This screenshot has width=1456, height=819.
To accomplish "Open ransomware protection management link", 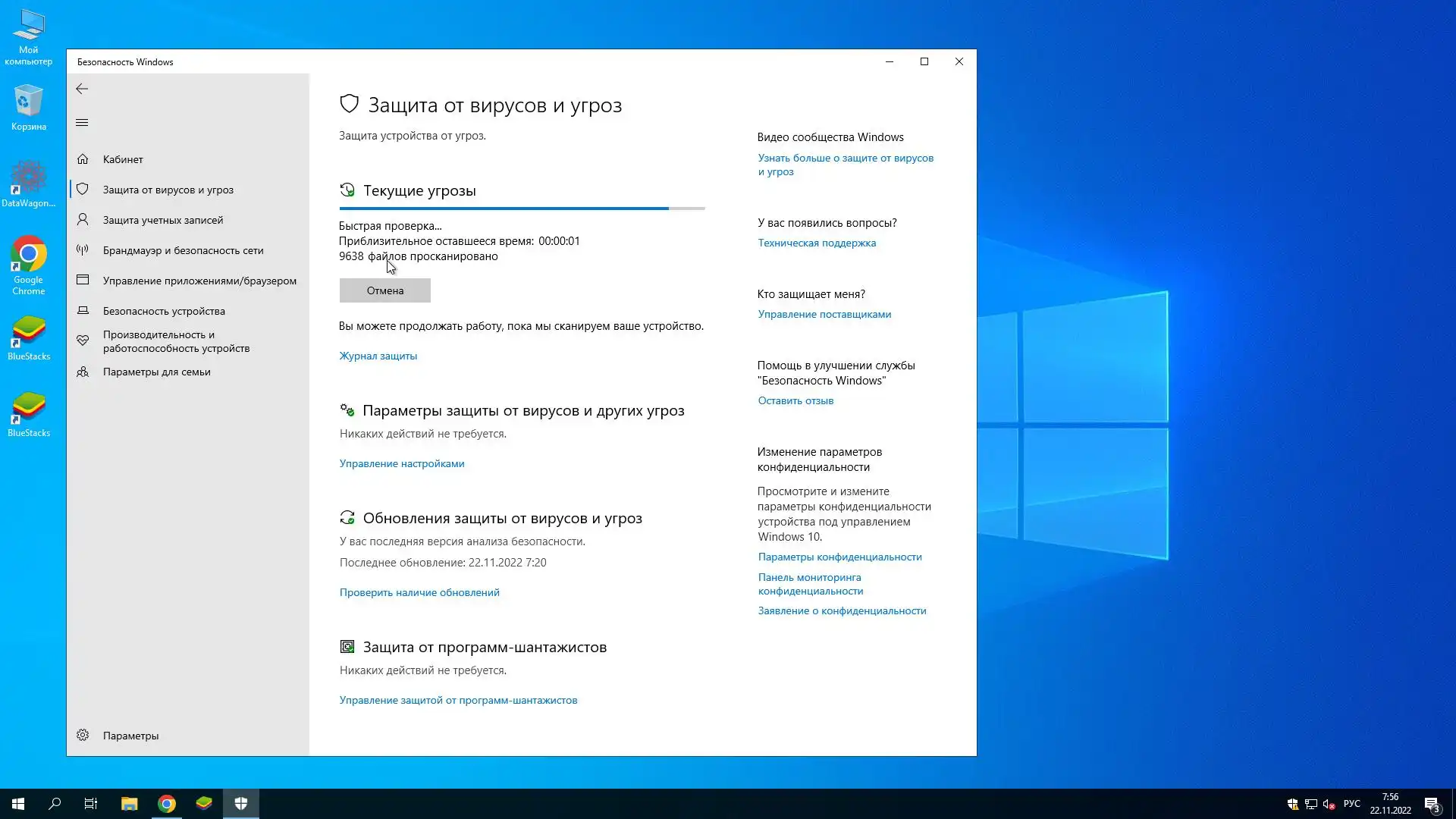I will coord(458,700).
